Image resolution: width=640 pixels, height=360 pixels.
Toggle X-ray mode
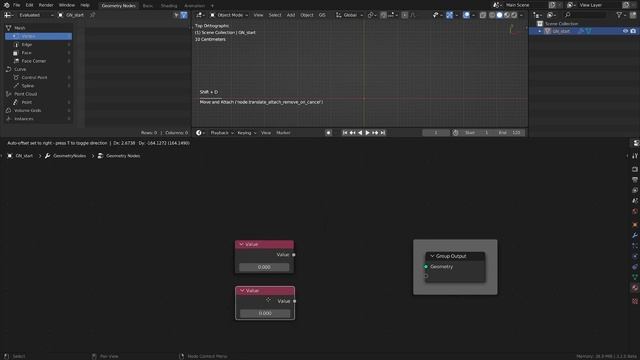click(x=483, y=15)
